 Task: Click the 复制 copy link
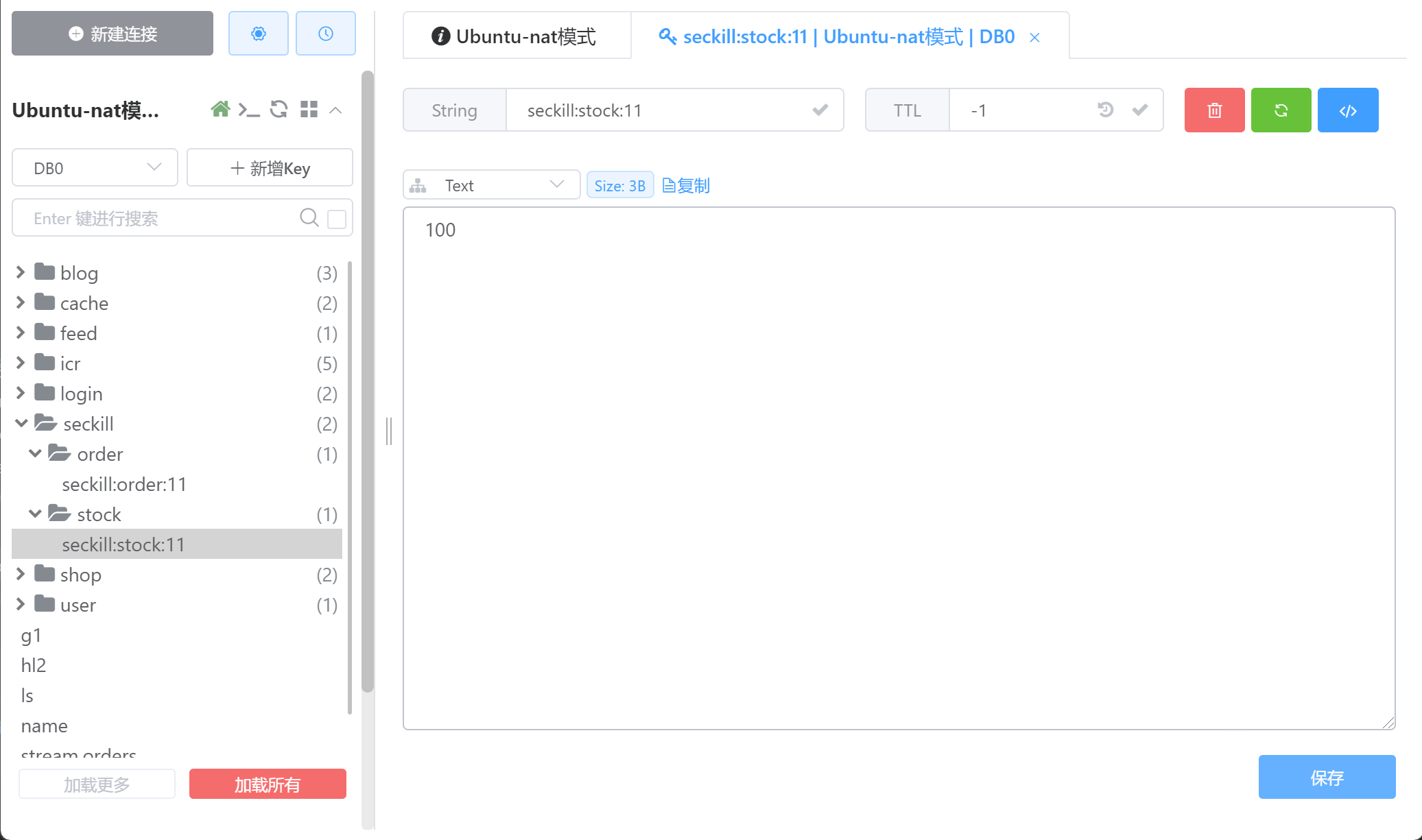point(686,185)
